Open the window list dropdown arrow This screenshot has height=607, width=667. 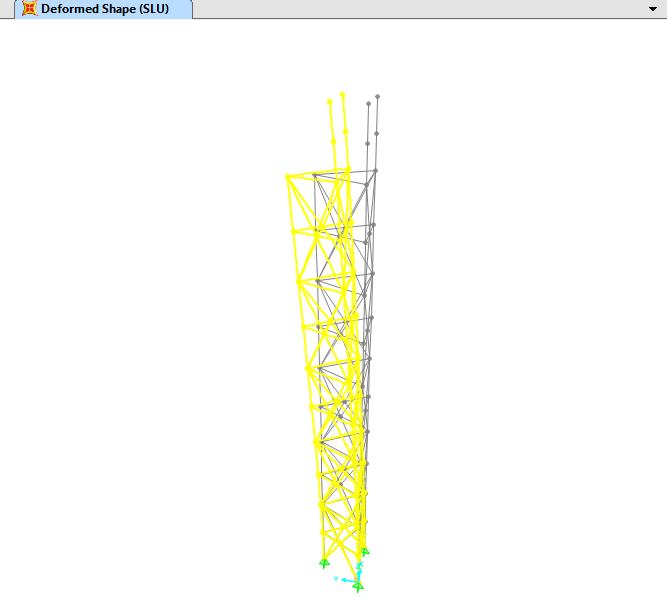(653, 9)
